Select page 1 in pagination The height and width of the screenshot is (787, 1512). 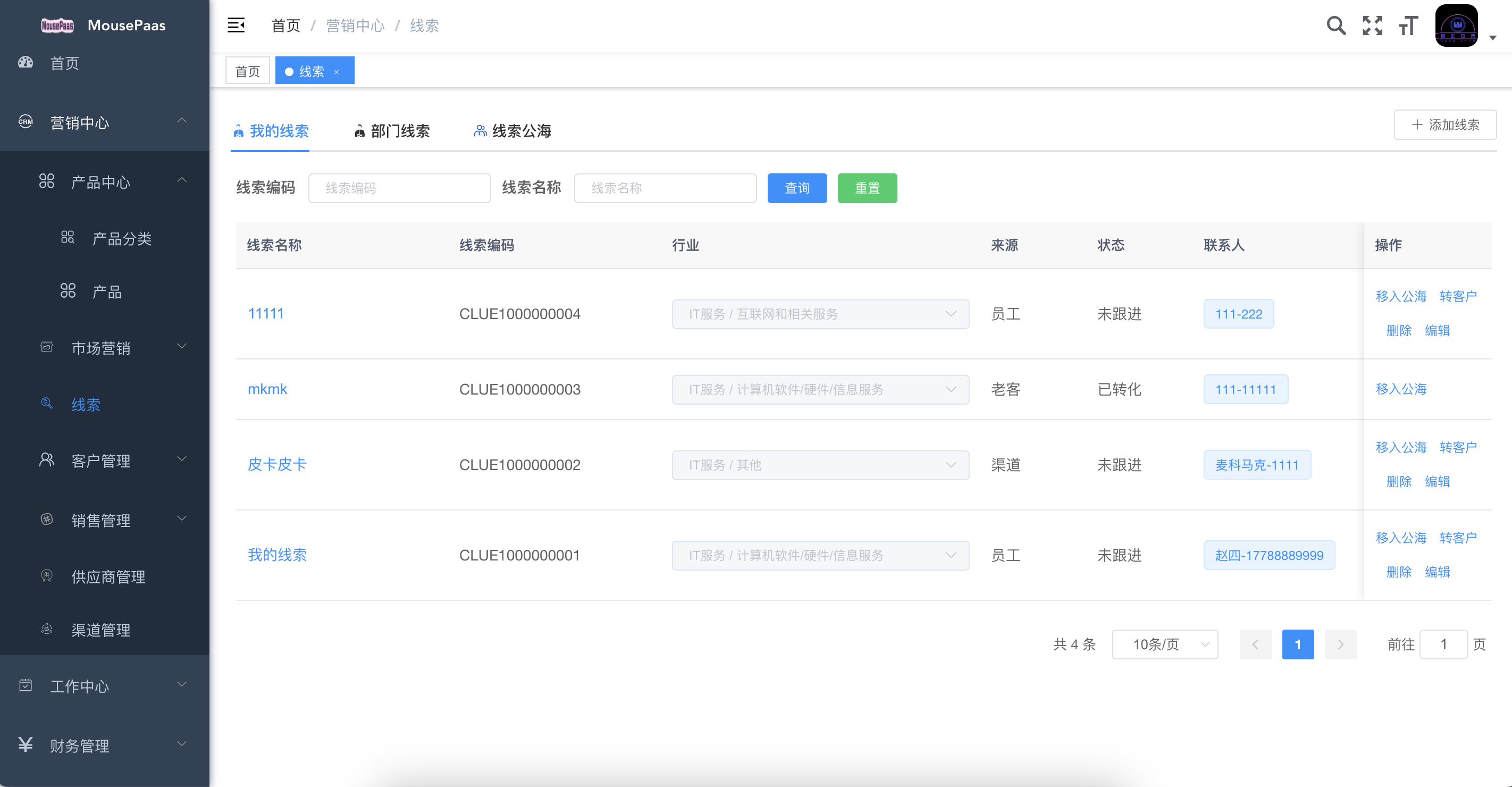[1298, 644]
